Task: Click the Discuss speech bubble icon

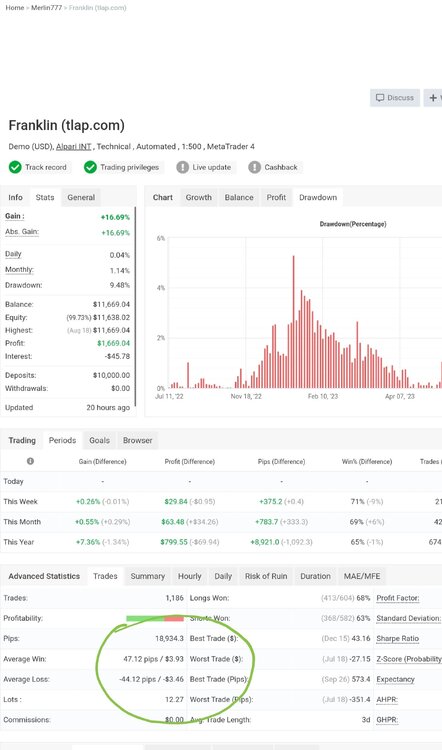Action: [380, 98]
